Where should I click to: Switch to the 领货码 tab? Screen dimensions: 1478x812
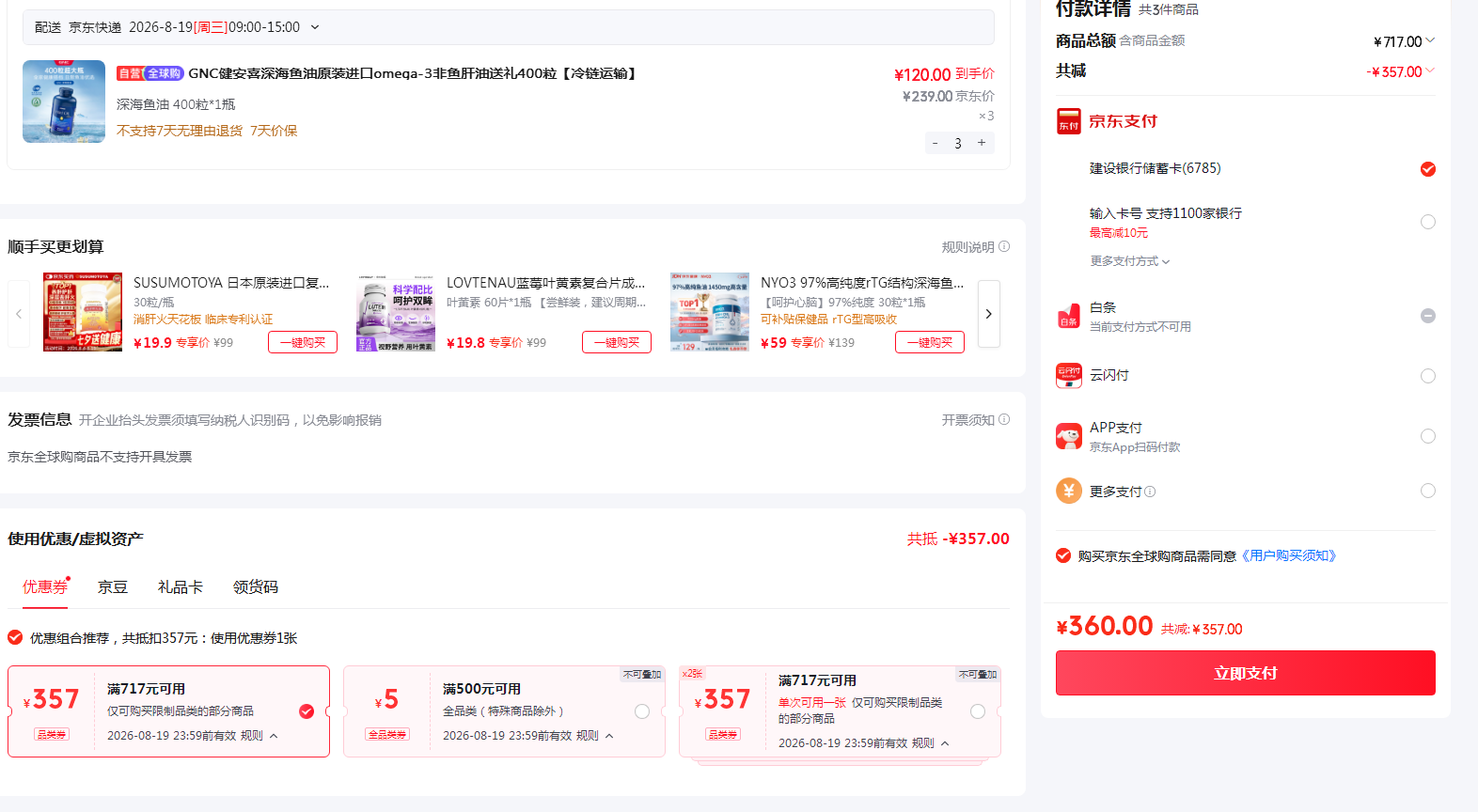[256, 587]
